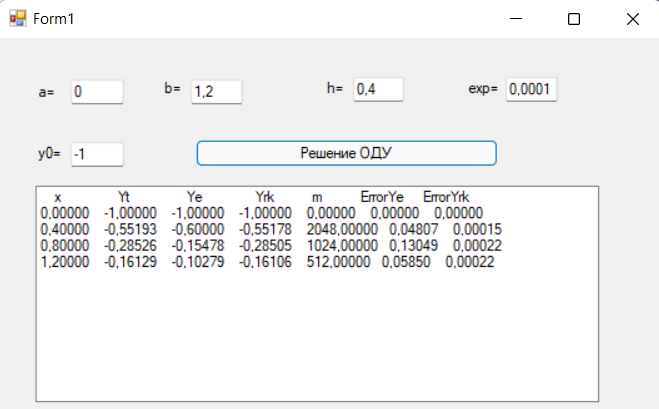
Task: Click the Ye value -0,15478
Action: coord(198,245)
